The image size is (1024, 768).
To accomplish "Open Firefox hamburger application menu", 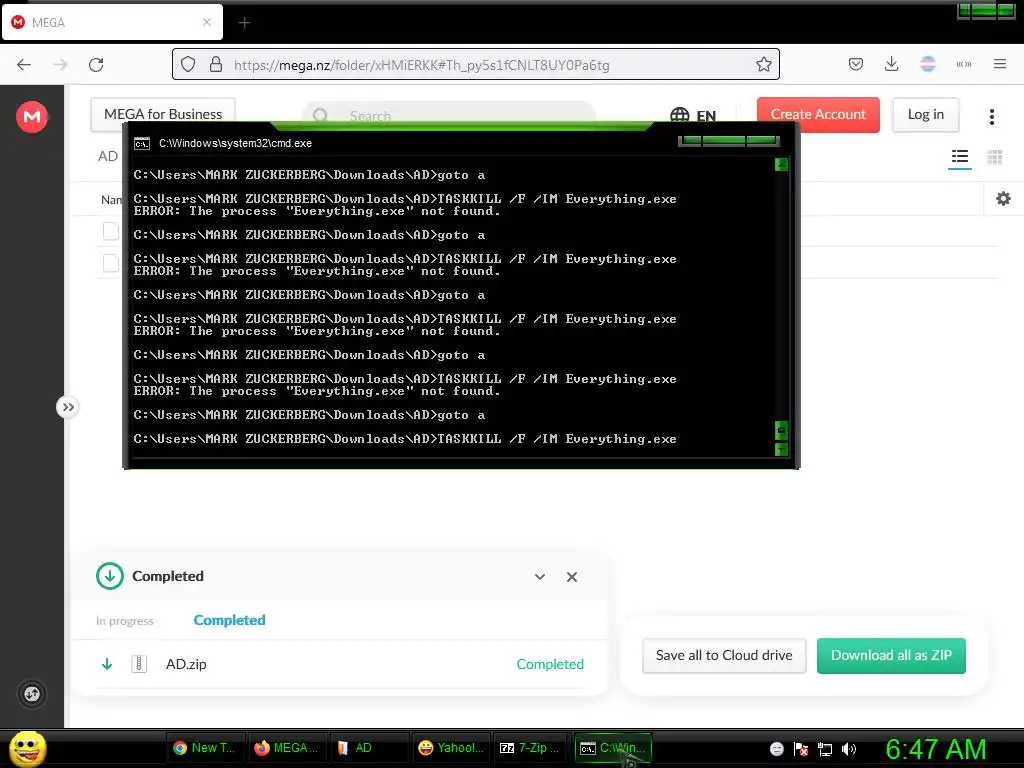I will pos(999,64).
